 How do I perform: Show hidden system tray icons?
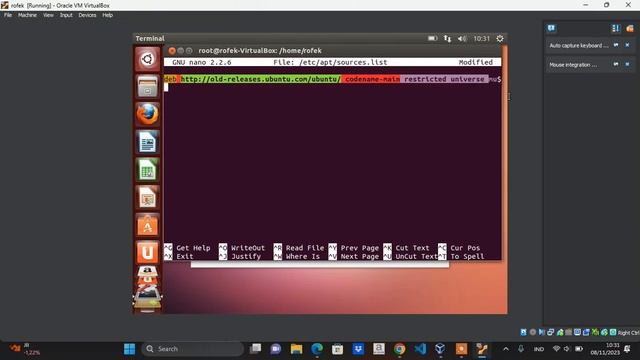point(506,349)
